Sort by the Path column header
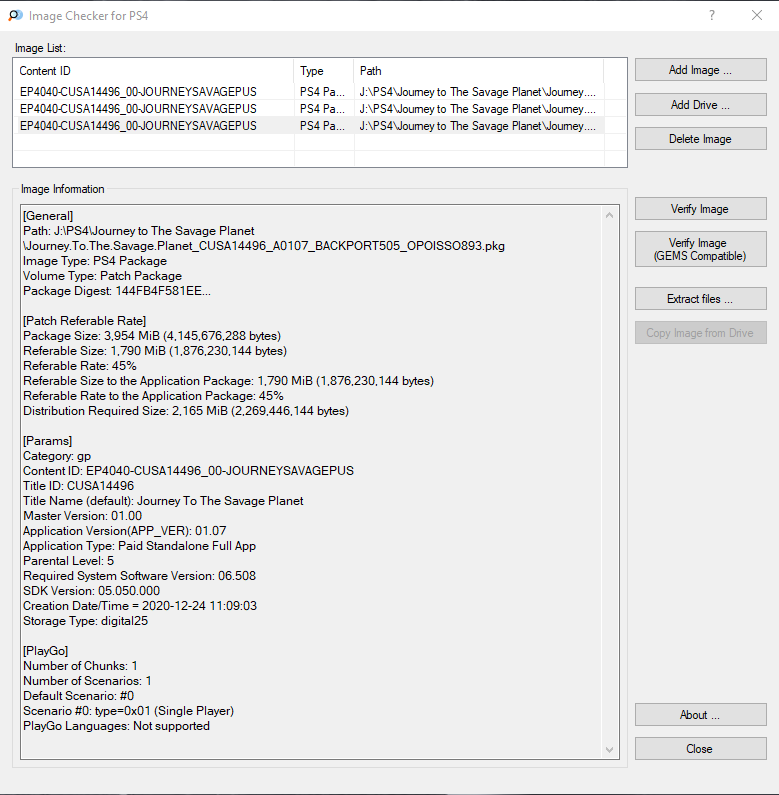Image resolution: width=779 pixels, height=795 pixels. (479, 71)
